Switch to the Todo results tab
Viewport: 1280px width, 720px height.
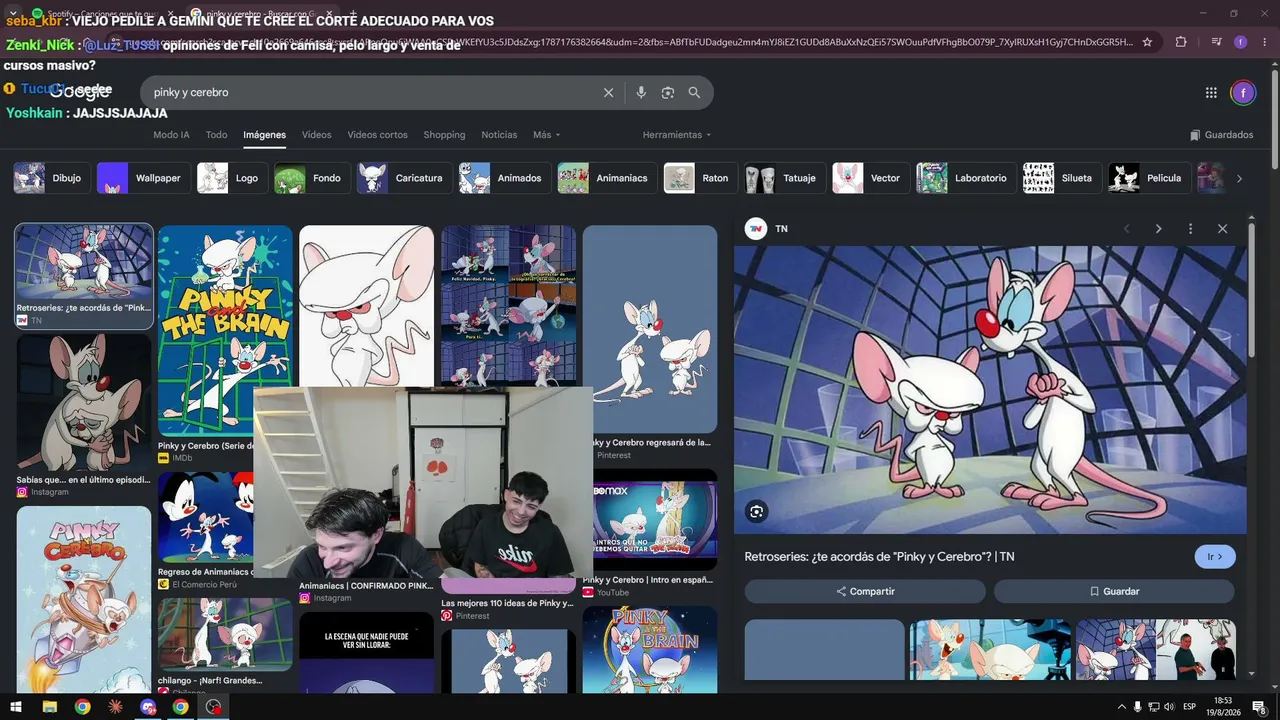point(216,135)
